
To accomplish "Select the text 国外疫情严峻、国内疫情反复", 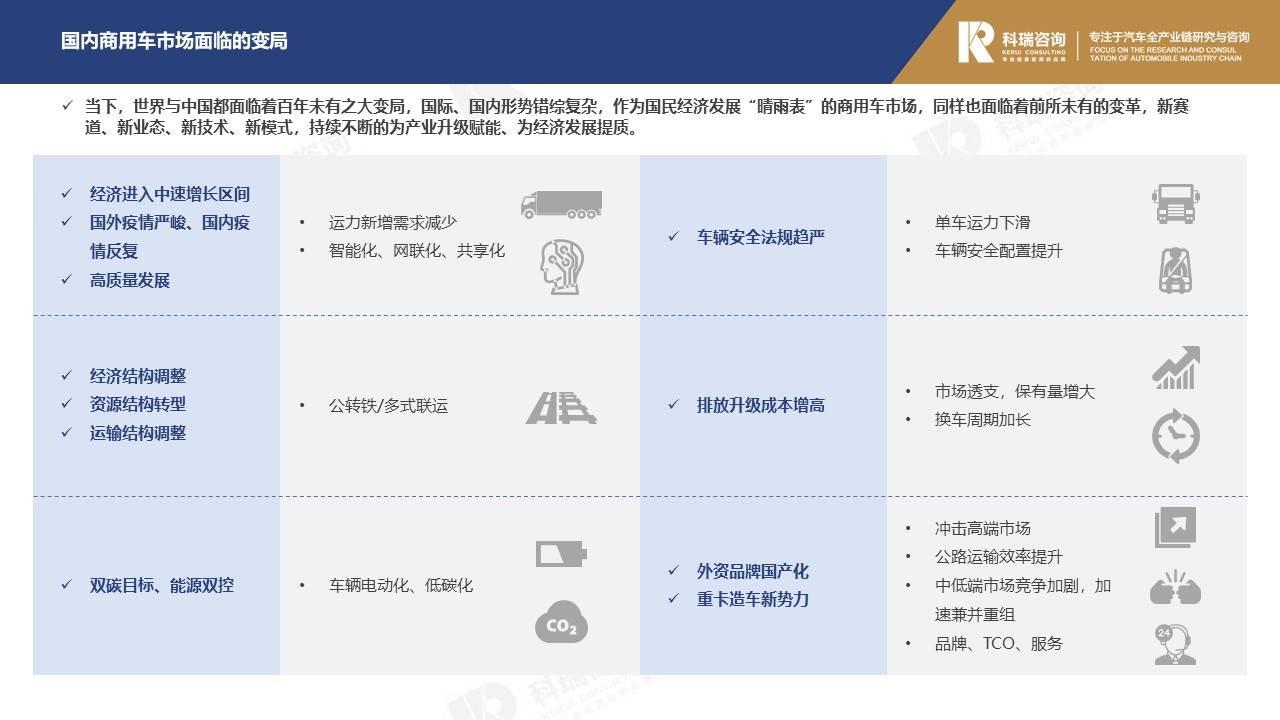I will [170, 236].
